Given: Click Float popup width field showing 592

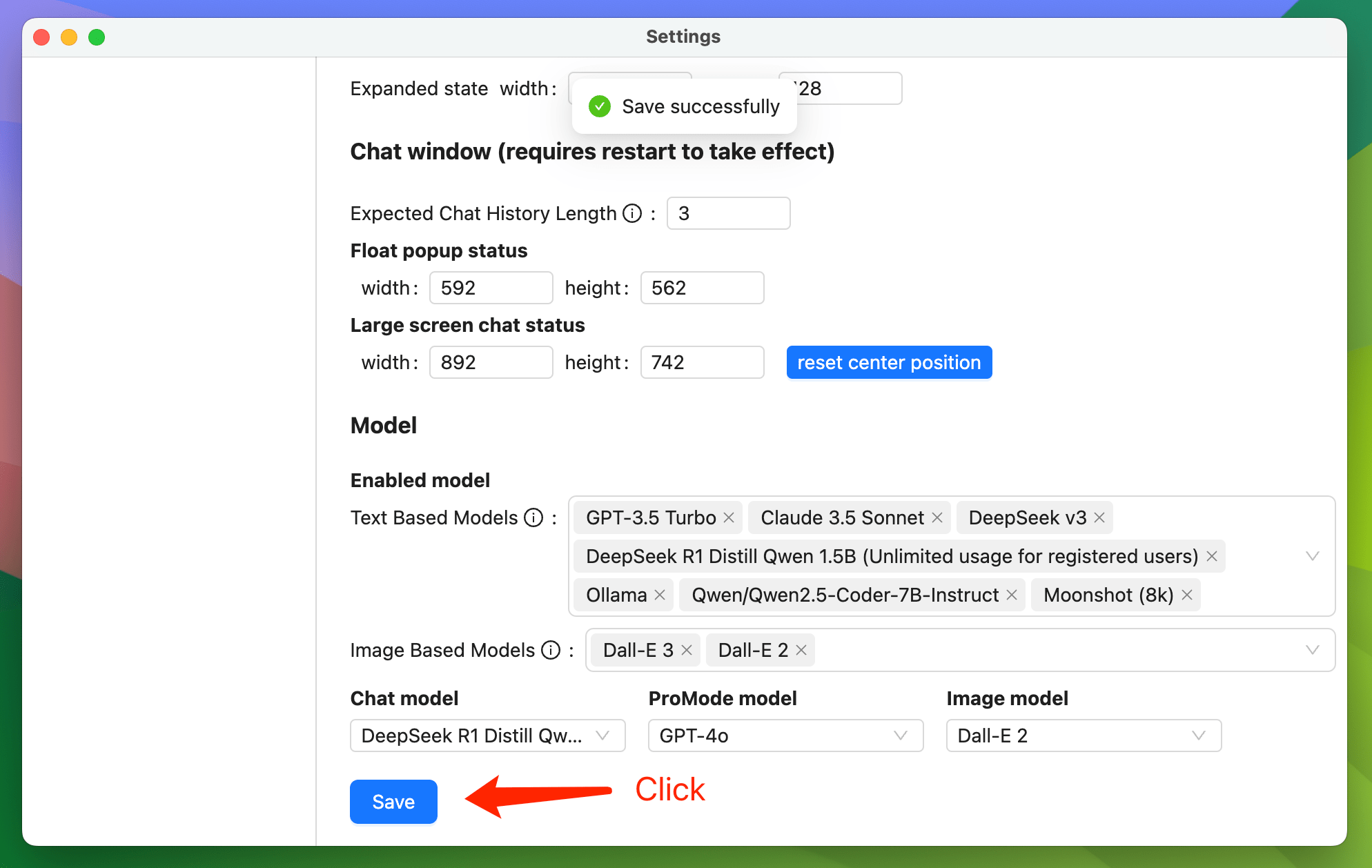Looking at the screenshot, I should coord(491,288).
